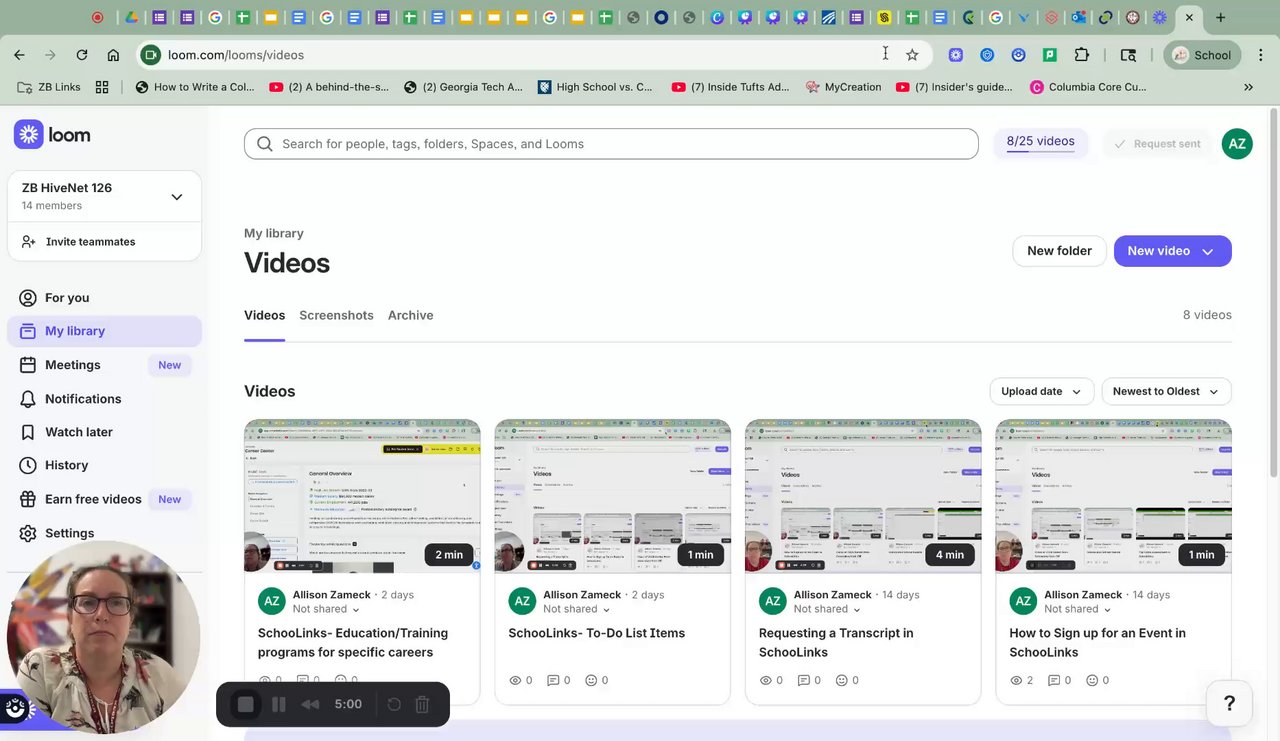This screenshot has height=741, width=1280.
Task: Open Not shared dropdown on Requesting a Transcript video
Action: click(x=827, y=609)
